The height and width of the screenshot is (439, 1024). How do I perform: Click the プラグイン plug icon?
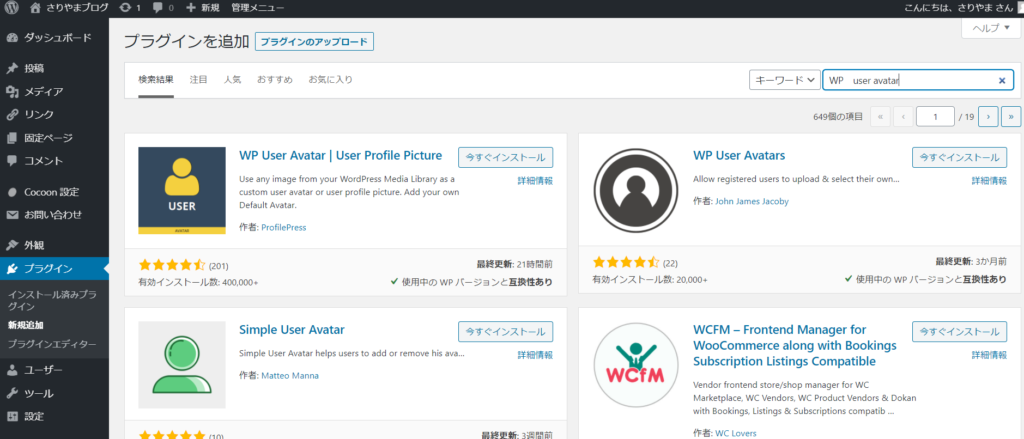(x=11, y=268)
